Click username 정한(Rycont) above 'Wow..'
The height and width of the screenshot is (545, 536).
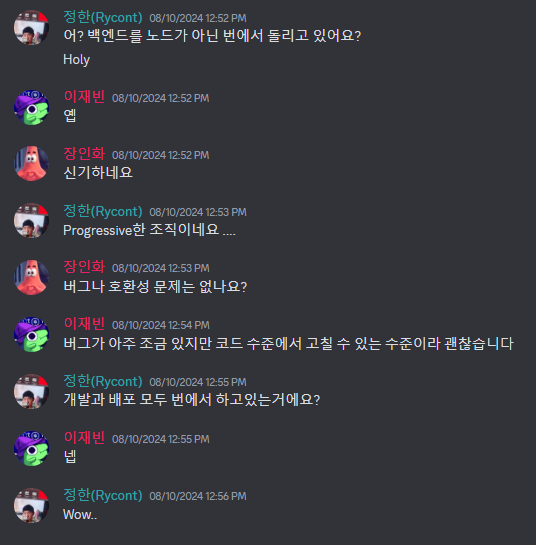point(103,495)
